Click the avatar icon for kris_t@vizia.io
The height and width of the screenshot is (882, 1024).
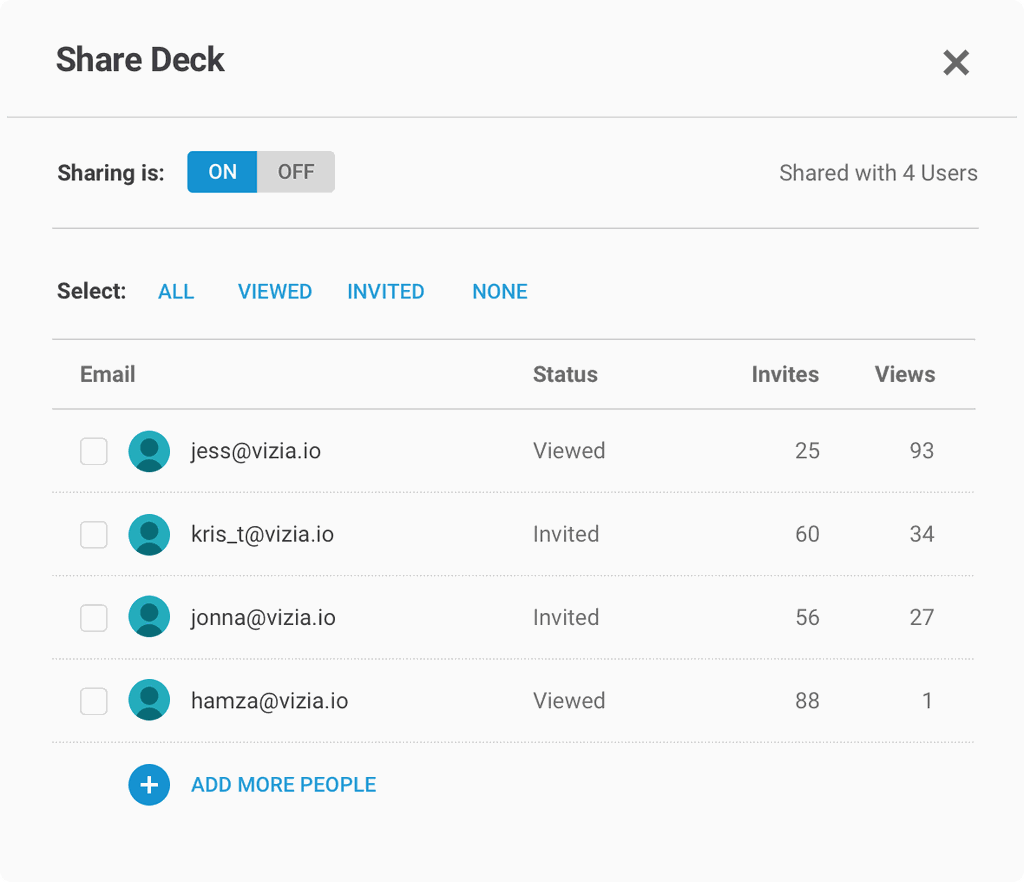pos(149,535)
